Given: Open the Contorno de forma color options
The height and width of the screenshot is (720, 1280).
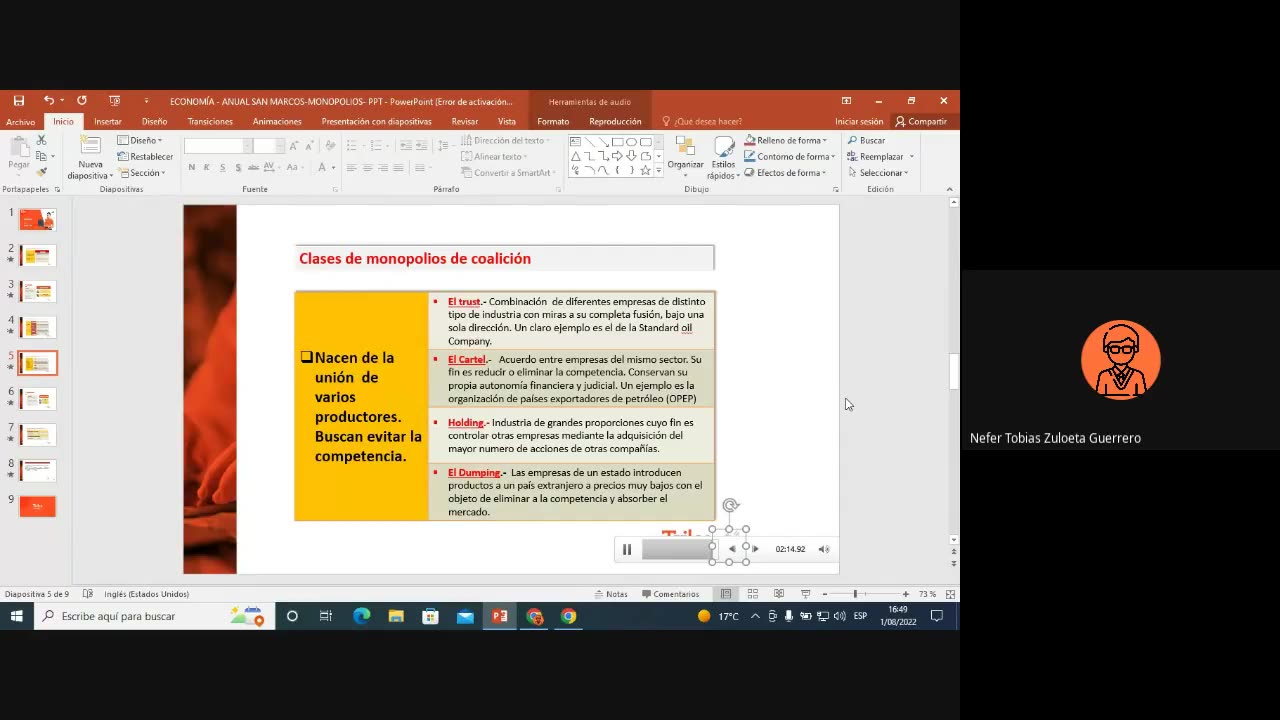Looking at the screenshot, I should click(788, 157).
